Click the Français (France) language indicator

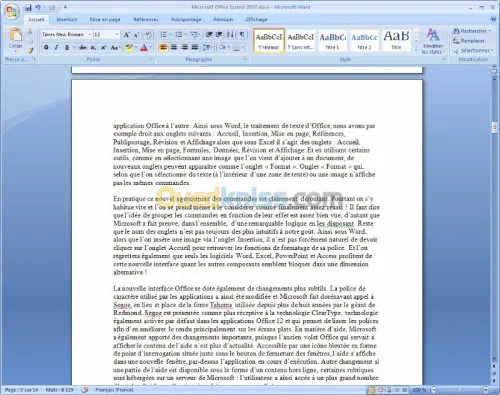pyautogui.click(x=114, y=390)
